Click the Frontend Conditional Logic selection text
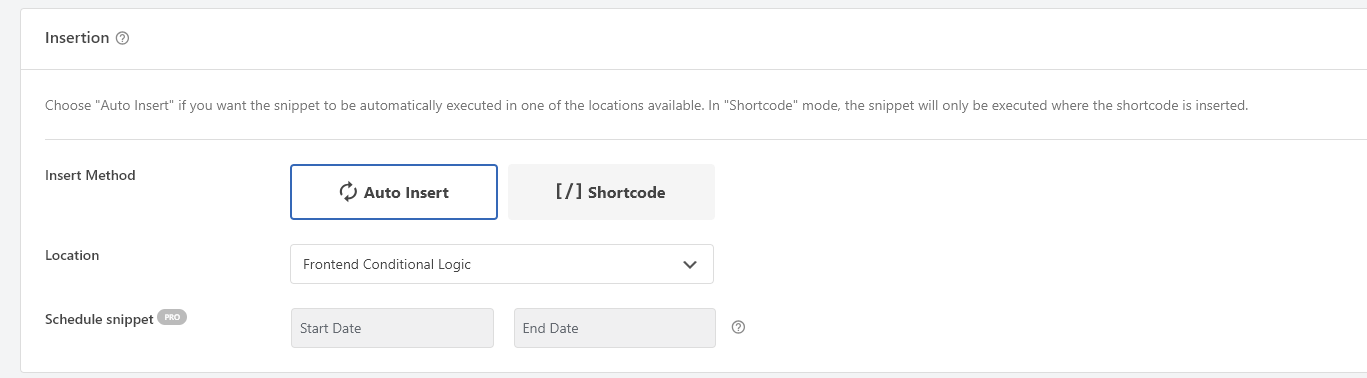 (x=387, y=264)
